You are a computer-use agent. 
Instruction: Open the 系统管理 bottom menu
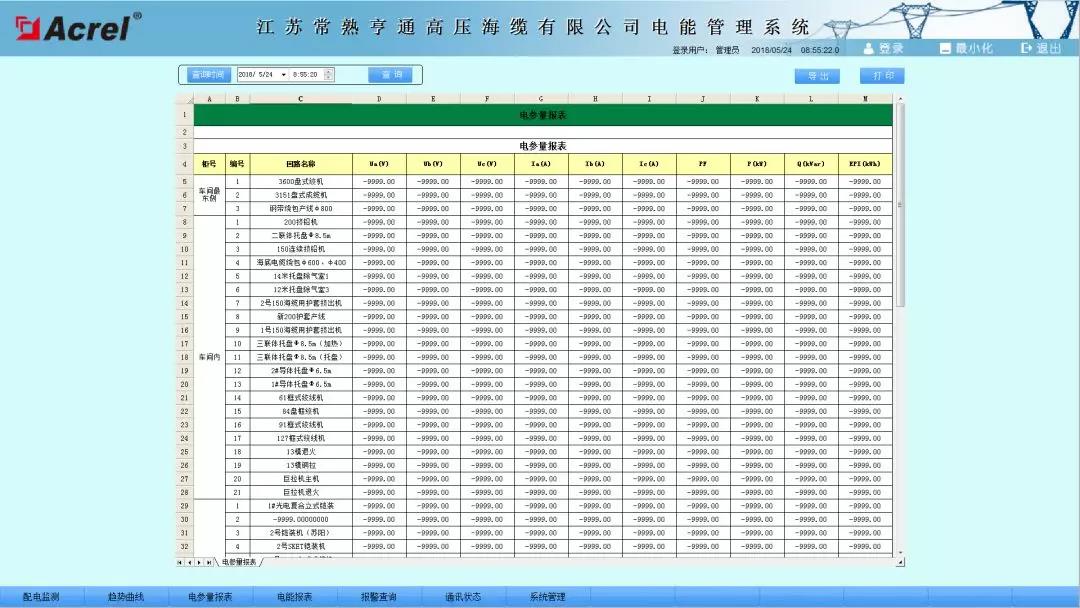point(548,597)
